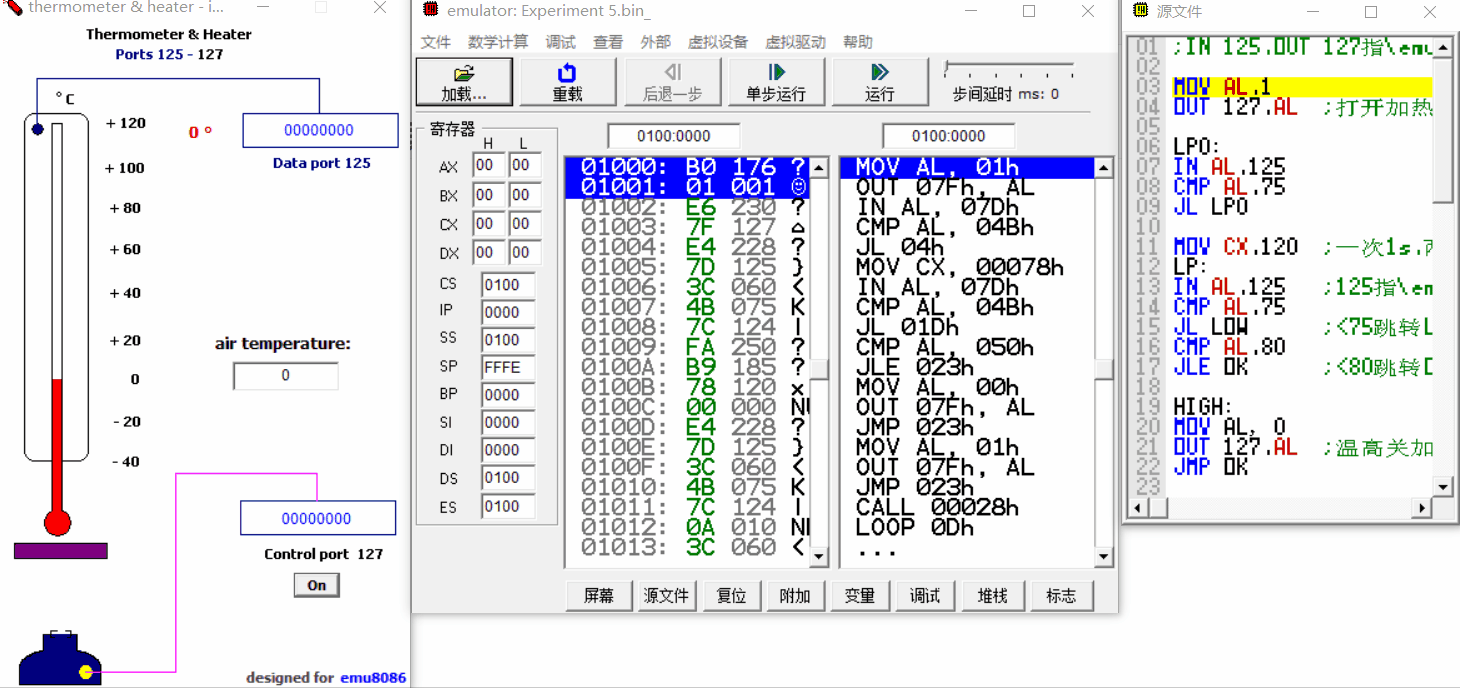Click the source window right scroll arrow

pos(1422,507)
